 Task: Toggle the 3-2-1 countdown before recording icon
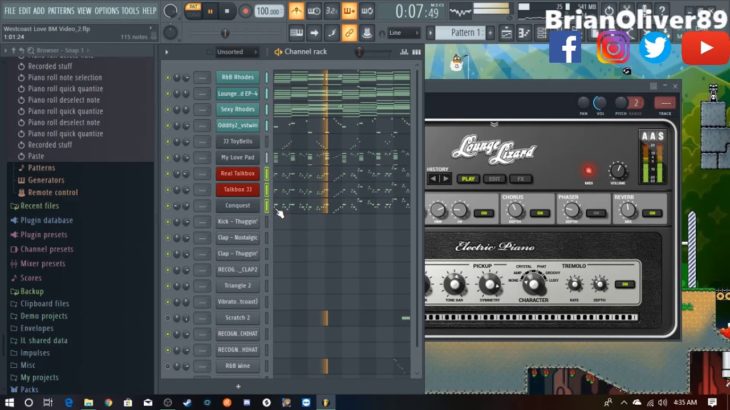[x=331, y=11]
